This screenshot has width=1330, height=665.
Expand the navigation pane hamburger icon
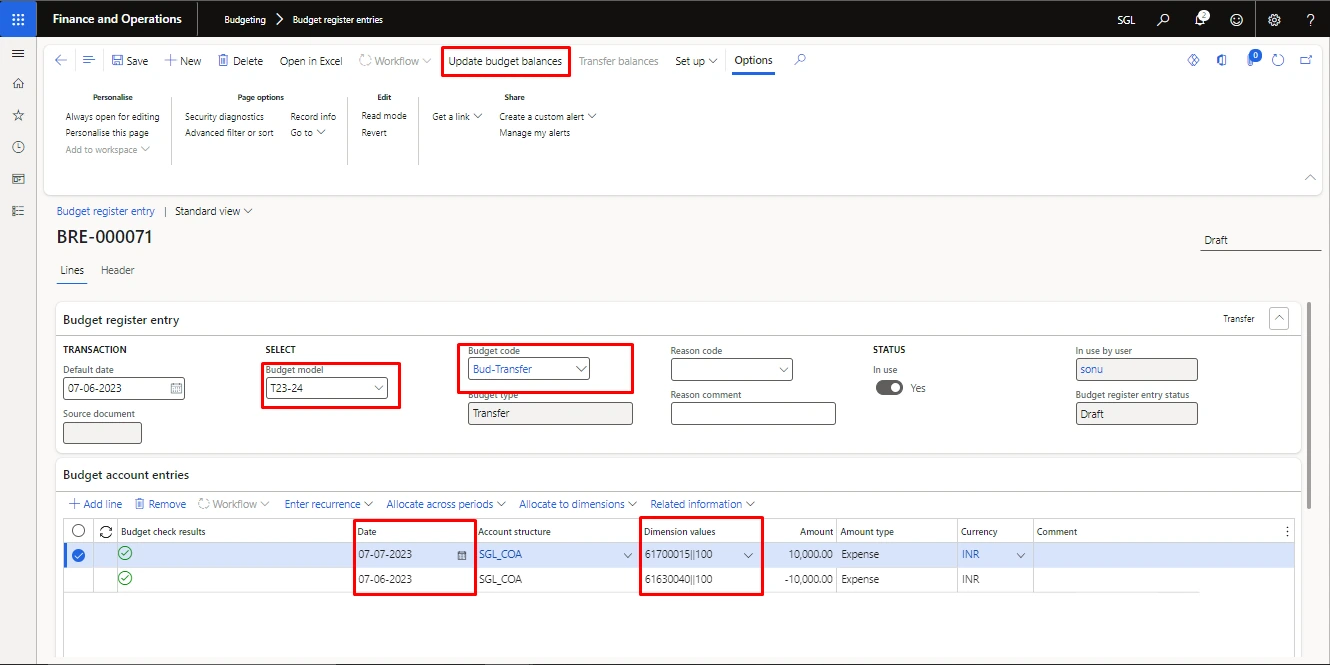click(x=18, y=53)
